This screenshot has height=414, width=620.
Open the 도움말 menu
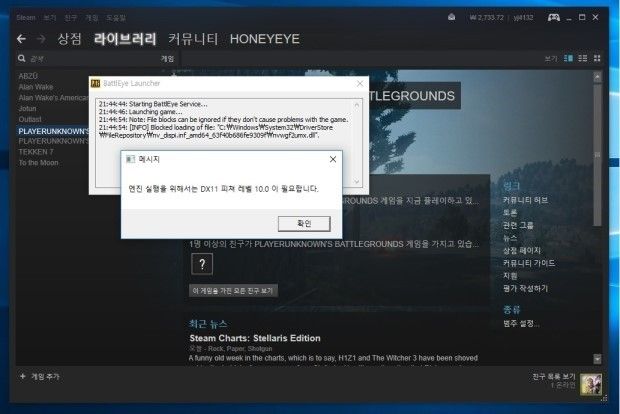pyautogui.click(x=116, y=18)
